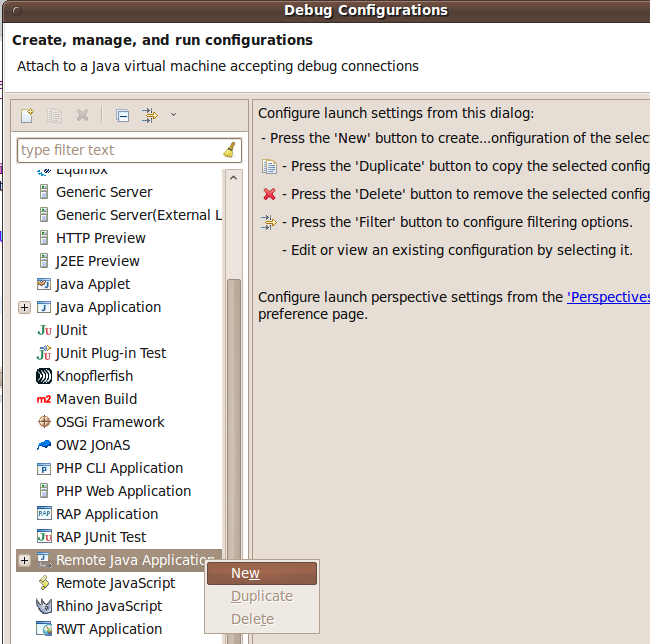The width and height of the screenshot is (650, 644).
Task: Click the PHP Web Application icon
Action: 44,491
